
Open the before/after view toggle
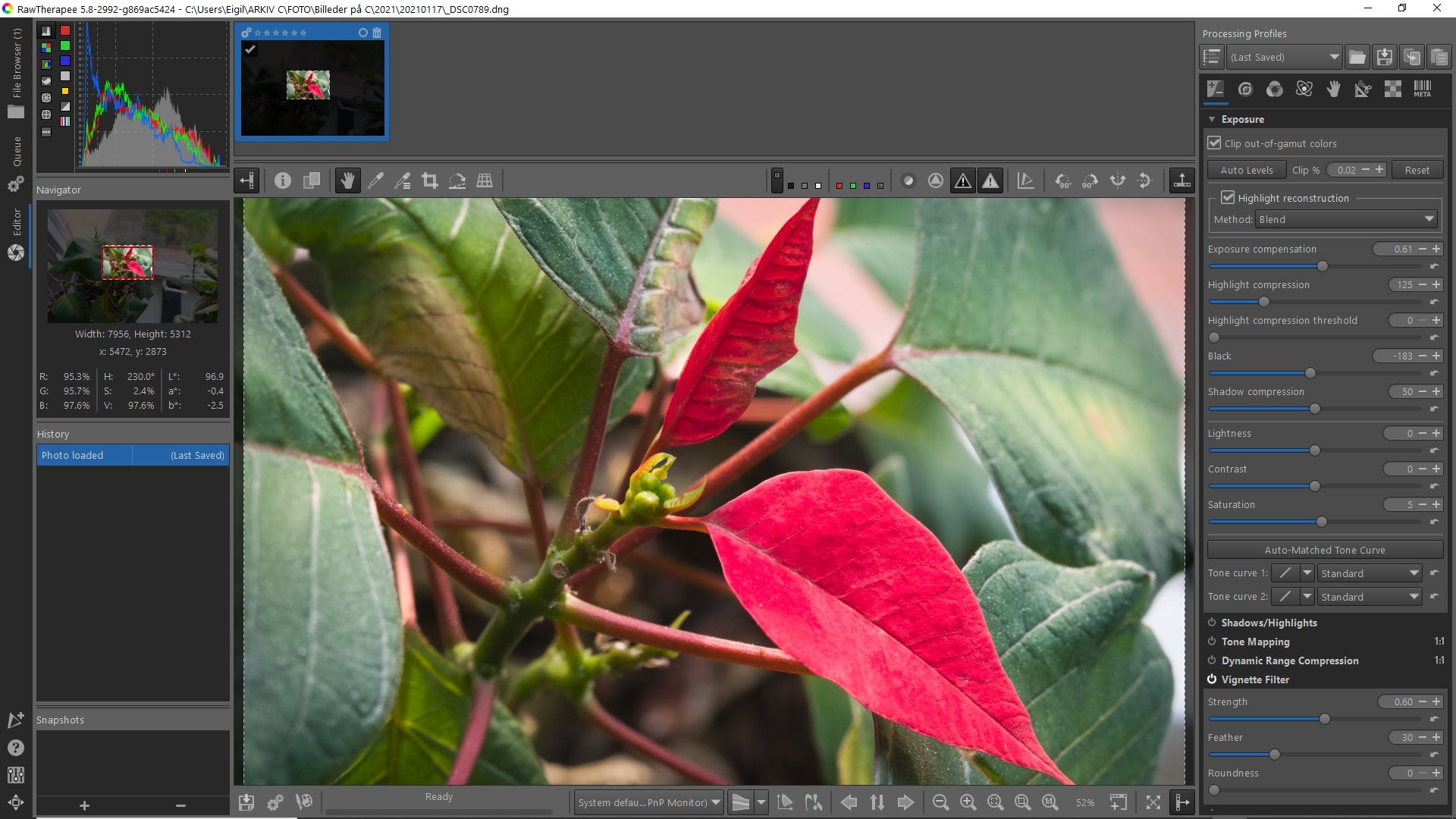pyautogui.click(x=311, y=180)
